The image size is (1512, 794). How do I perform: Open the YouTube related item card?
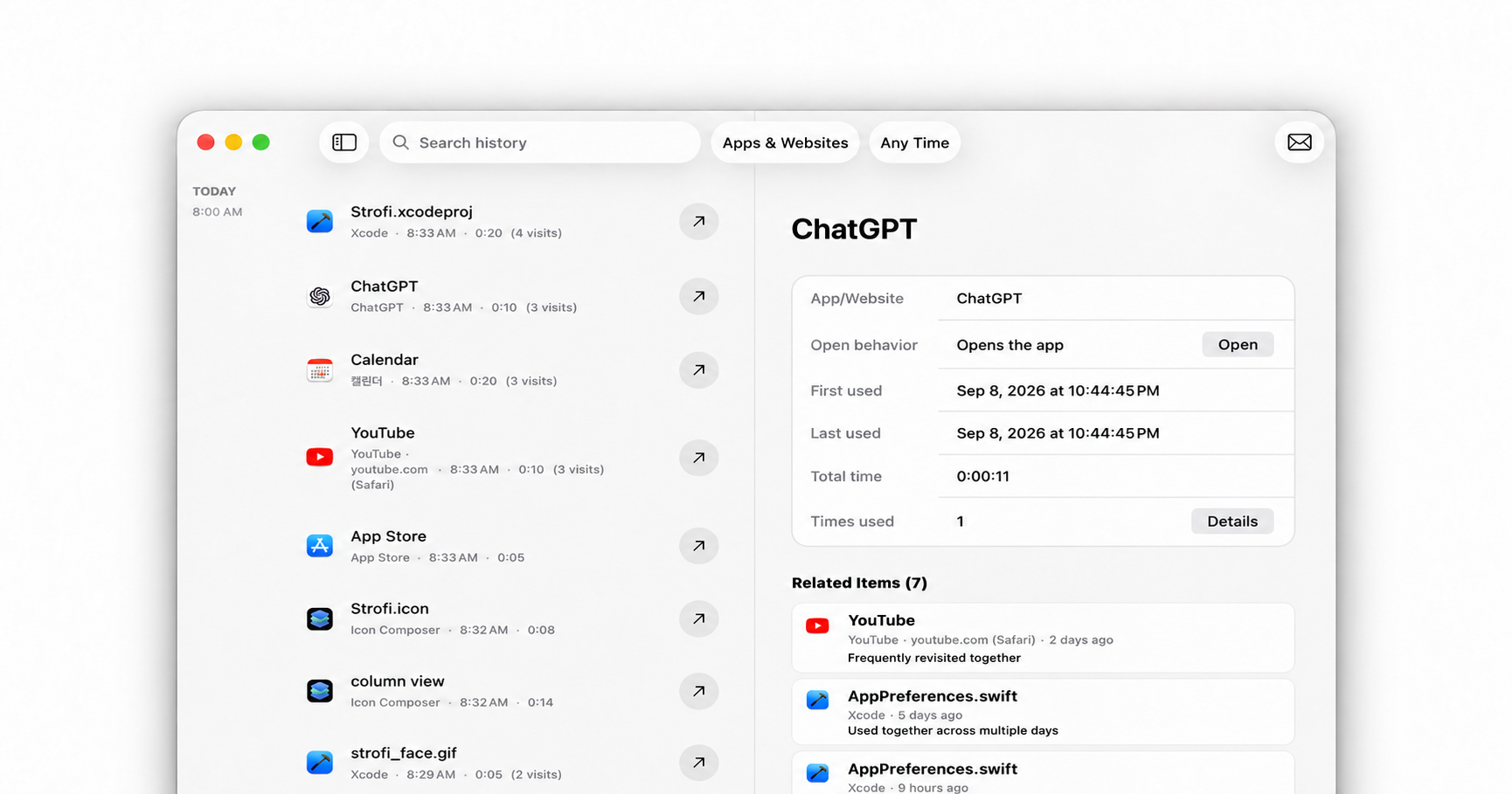click(1043, 638)
